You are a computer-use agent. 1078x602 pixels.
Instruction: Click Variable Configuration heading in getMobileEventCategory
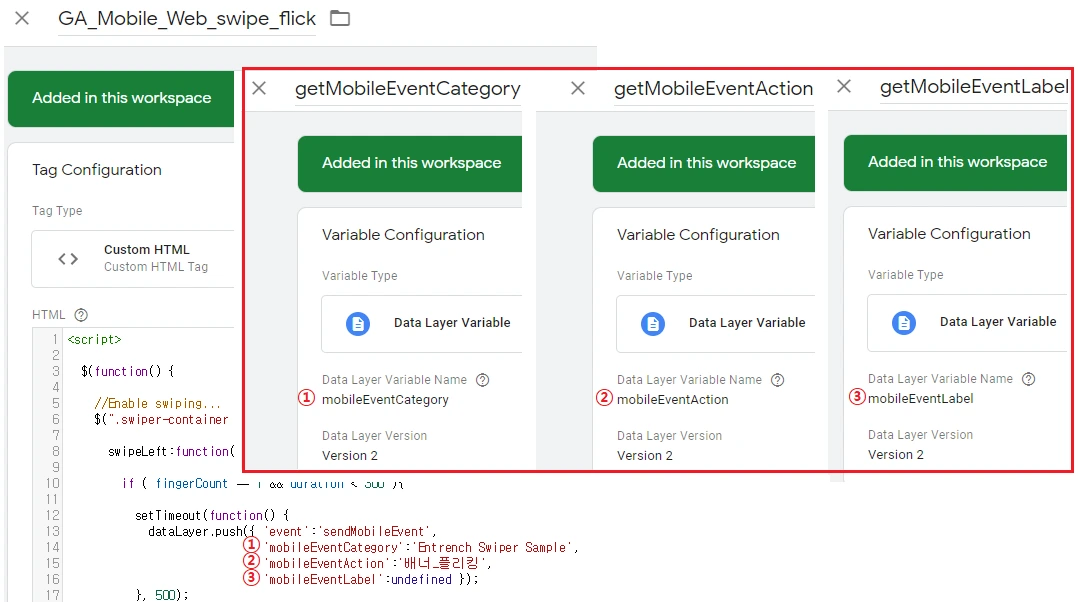pos(403,235)
